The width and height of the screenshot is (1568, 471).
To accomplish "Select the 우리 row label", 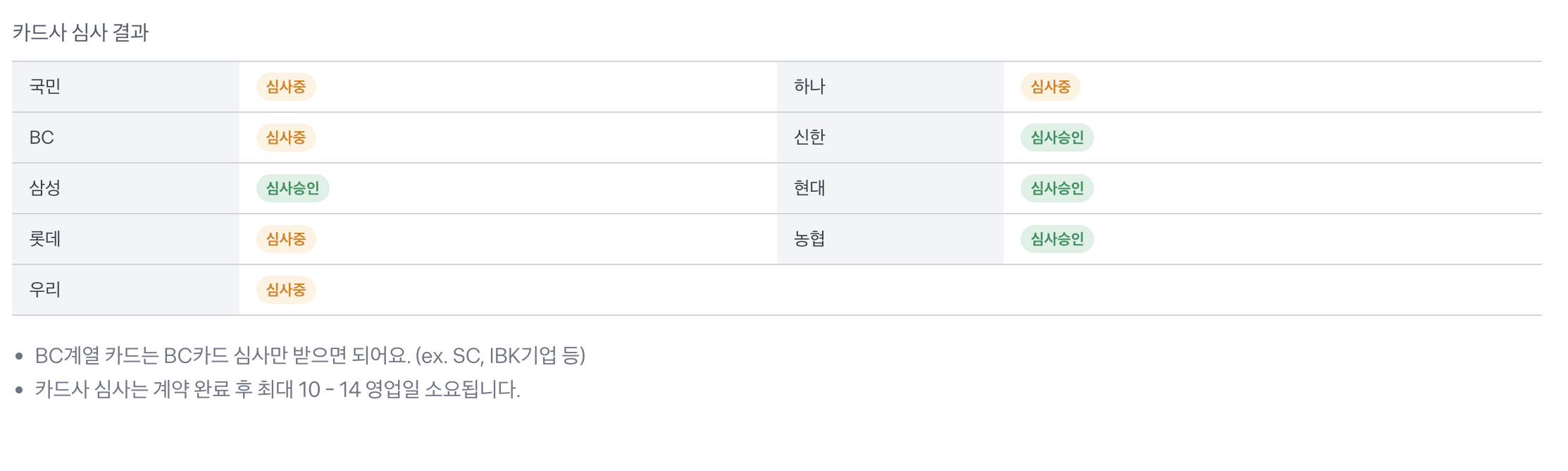I will point(45,290).
